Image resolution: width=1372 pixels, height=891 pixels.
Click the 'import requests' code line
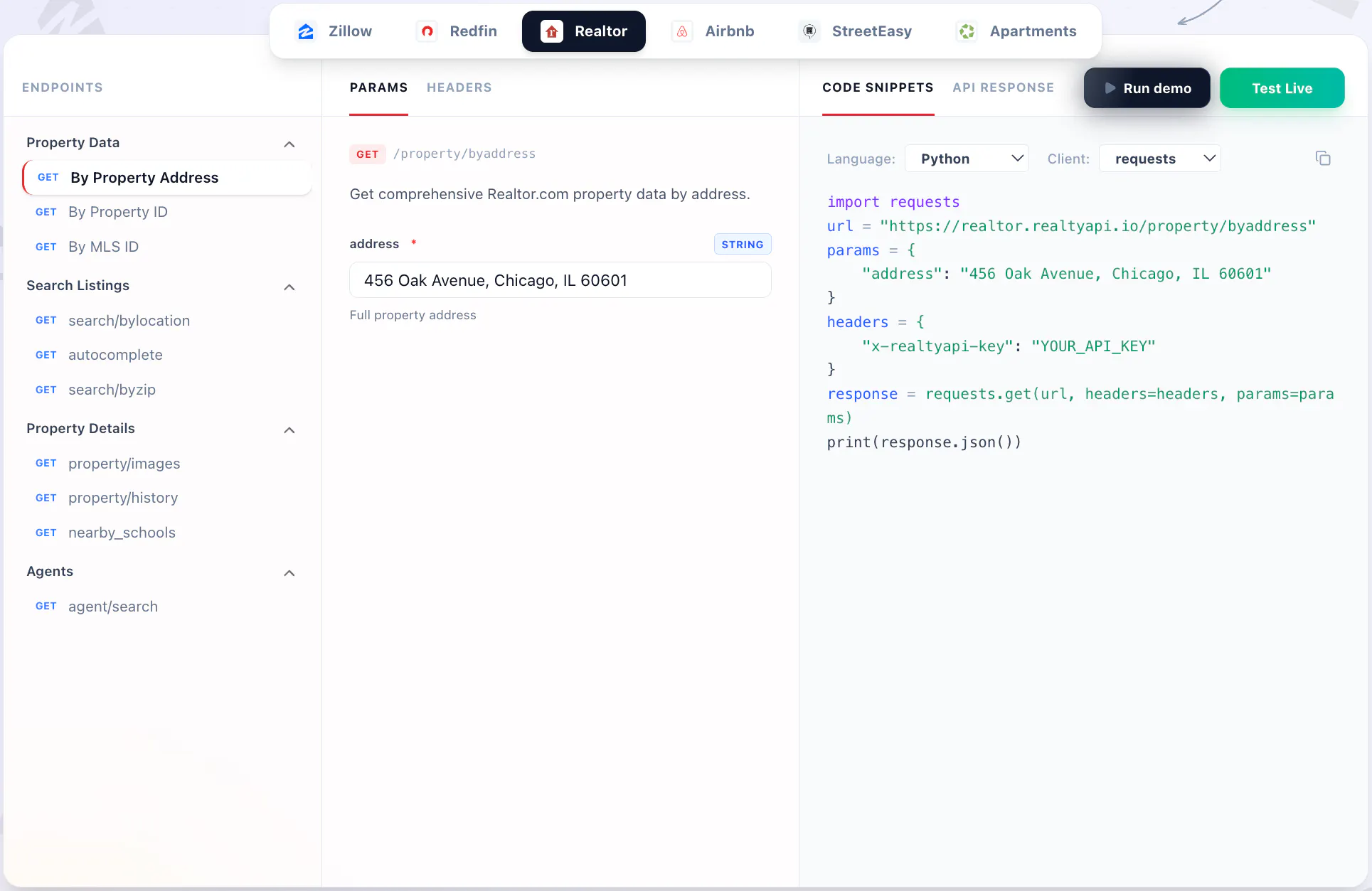(893, 202)
